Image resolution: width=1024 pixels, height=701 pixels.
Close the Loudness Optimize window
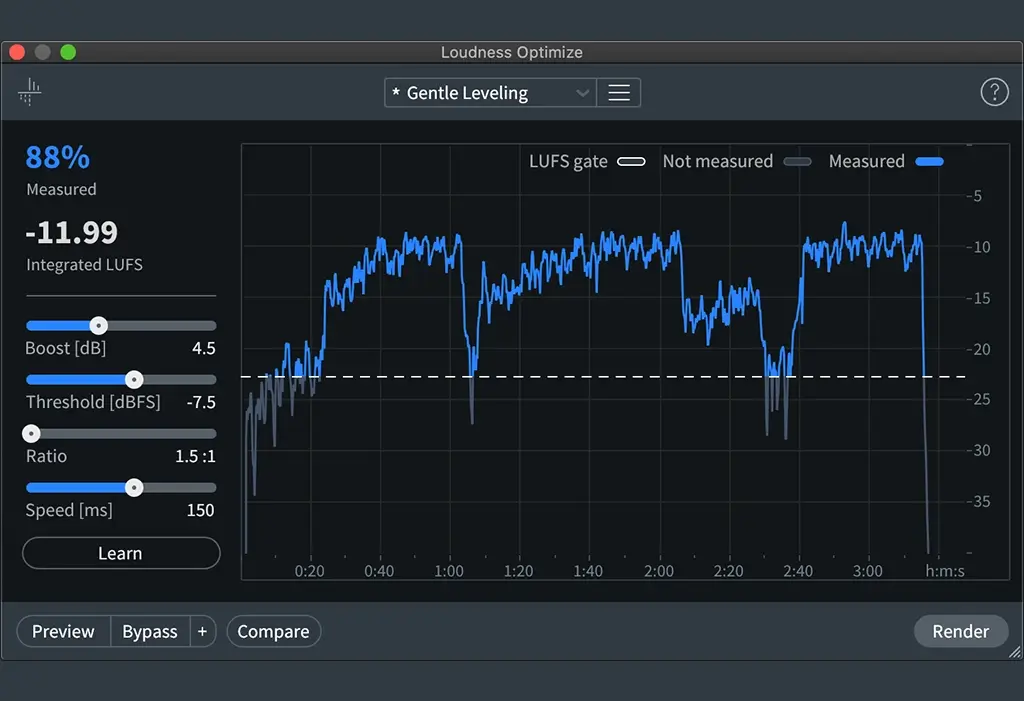(x=17, y=52)
